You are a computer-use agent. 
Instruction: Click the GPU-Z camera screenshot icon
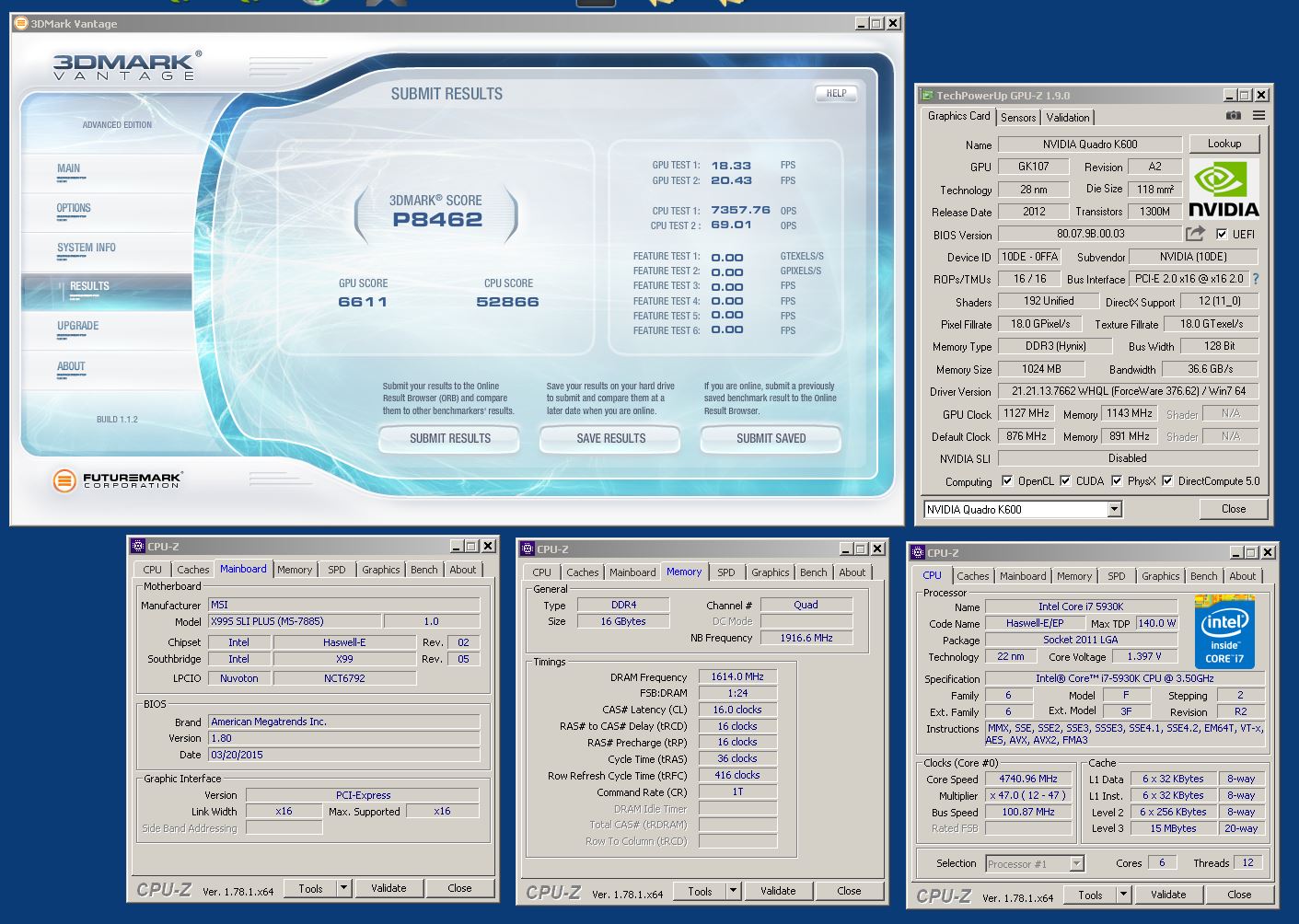click(1233, 116)
